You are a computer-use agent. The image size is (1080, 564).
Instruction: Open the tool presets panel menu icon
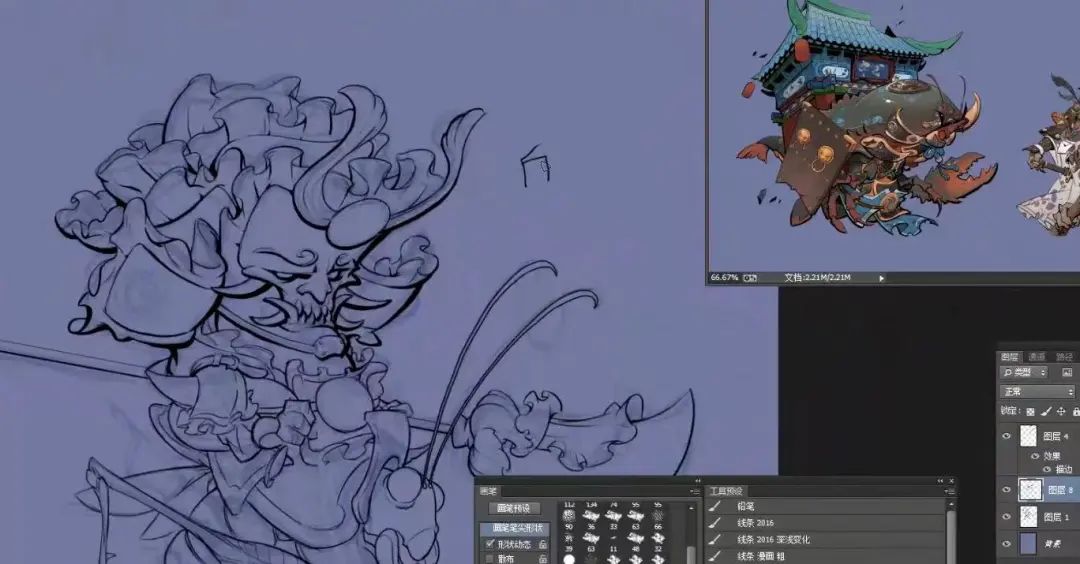pos(951,491)
